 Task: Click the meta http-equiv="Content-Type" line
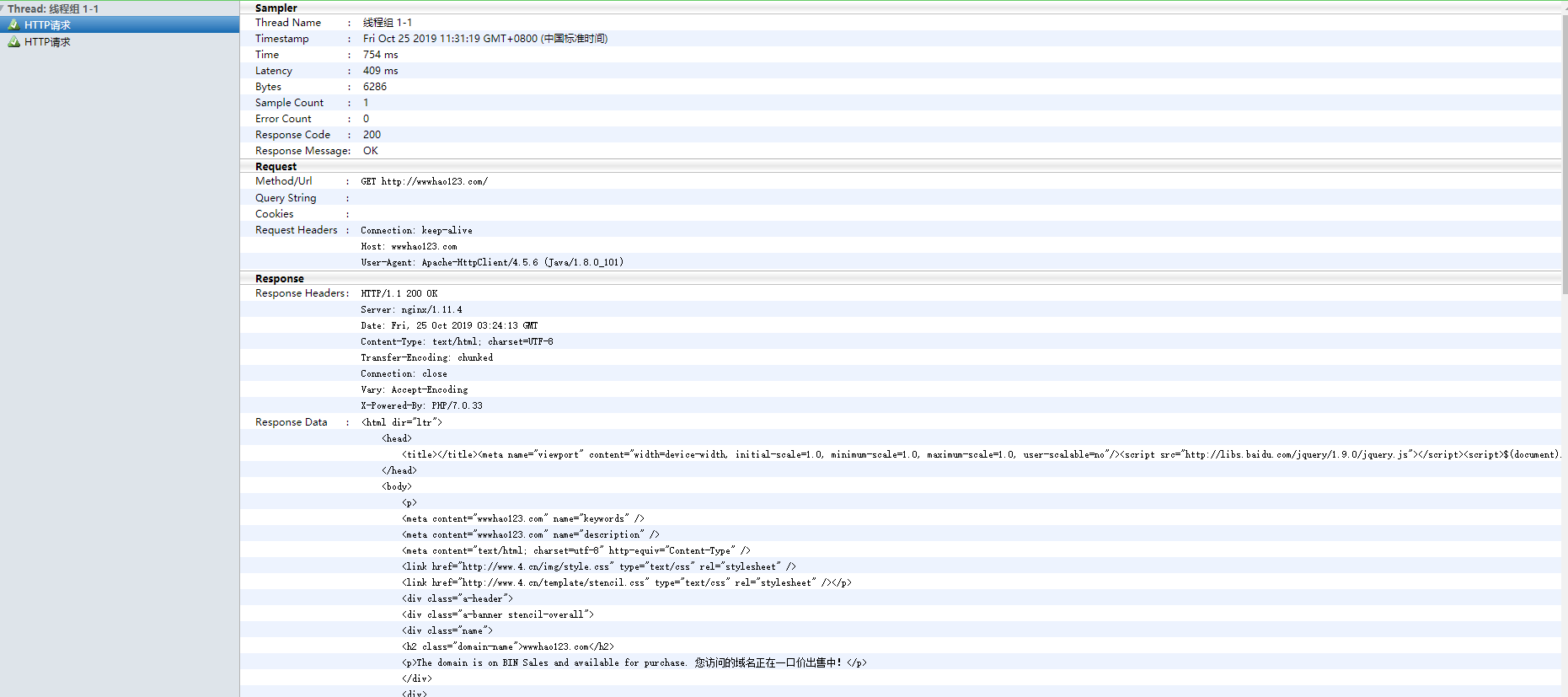pos(576,550)
